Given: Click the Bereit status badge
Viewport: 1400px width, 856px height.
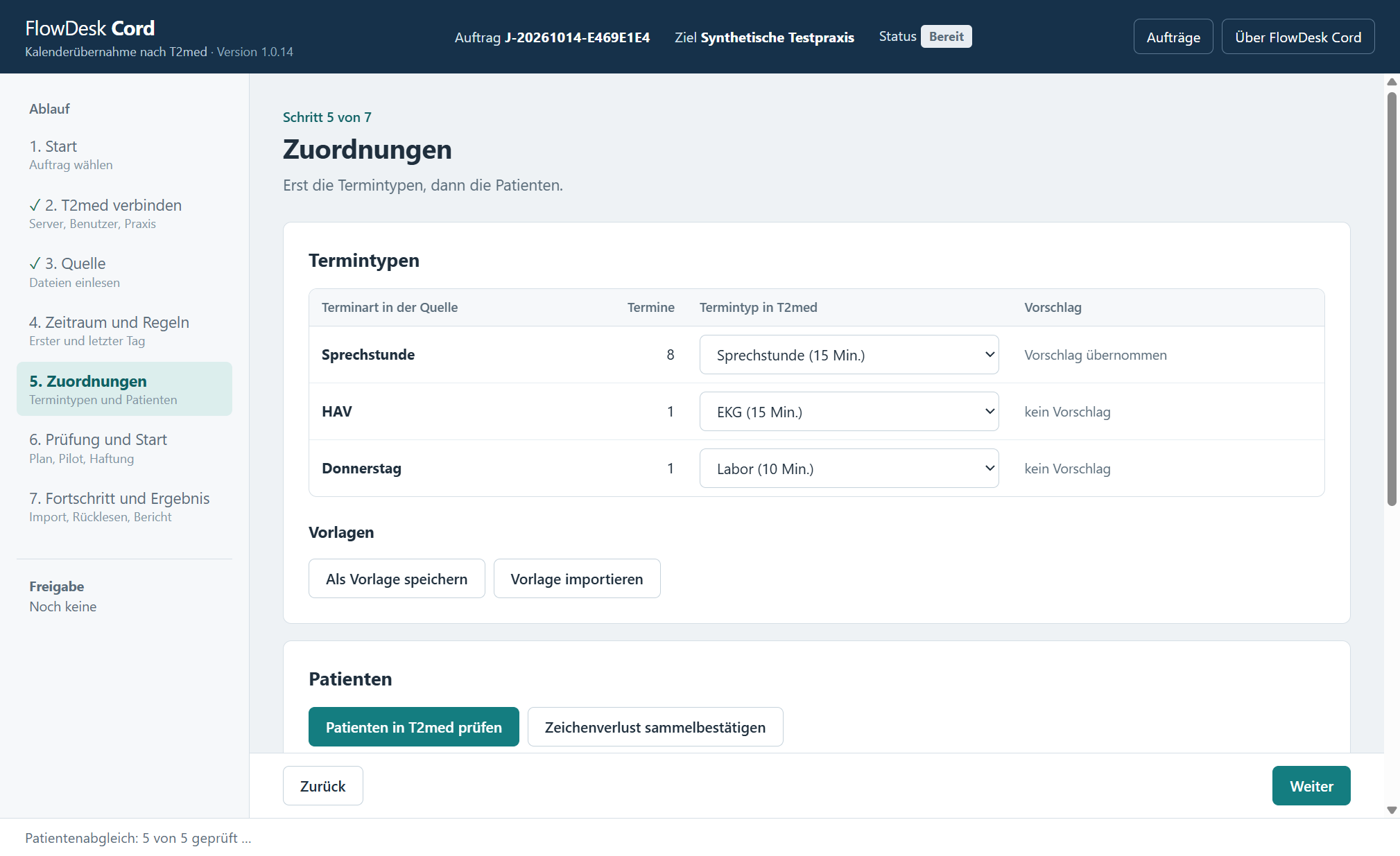Looking at the screenshot, I should point(947,37).
